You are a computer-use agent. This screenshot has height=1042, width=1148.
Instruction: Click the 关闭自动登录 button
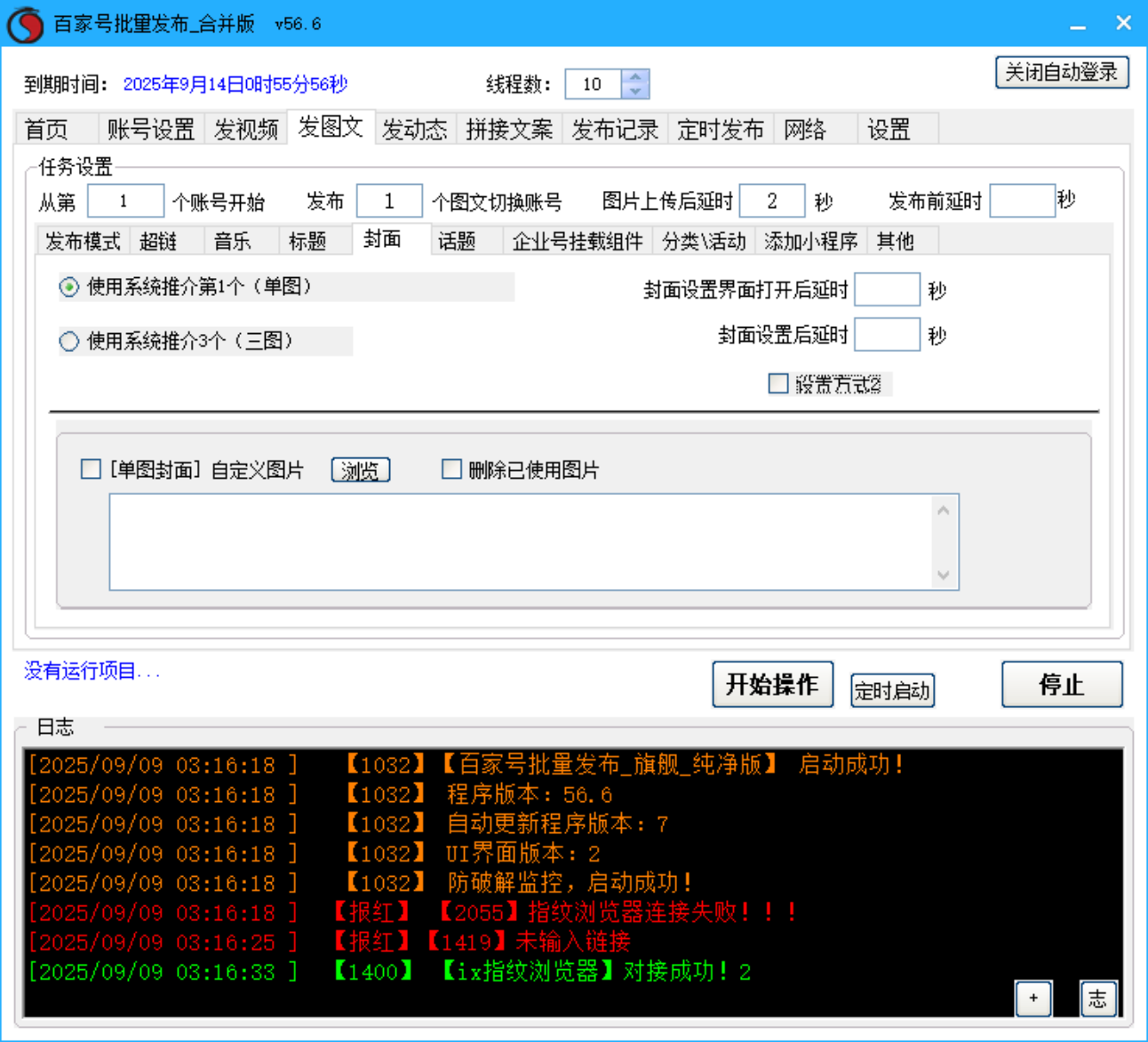click(1061, 72)
